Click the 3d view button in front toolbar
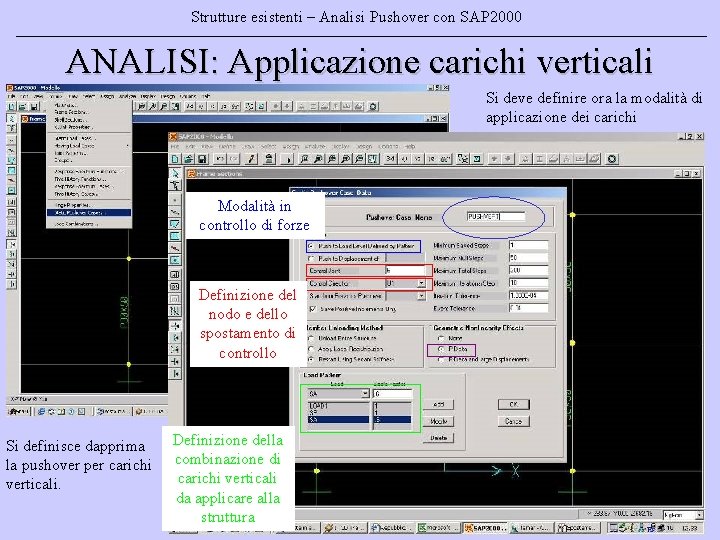The width and height of the screenshot is (720, 540). tap(390, 159)
